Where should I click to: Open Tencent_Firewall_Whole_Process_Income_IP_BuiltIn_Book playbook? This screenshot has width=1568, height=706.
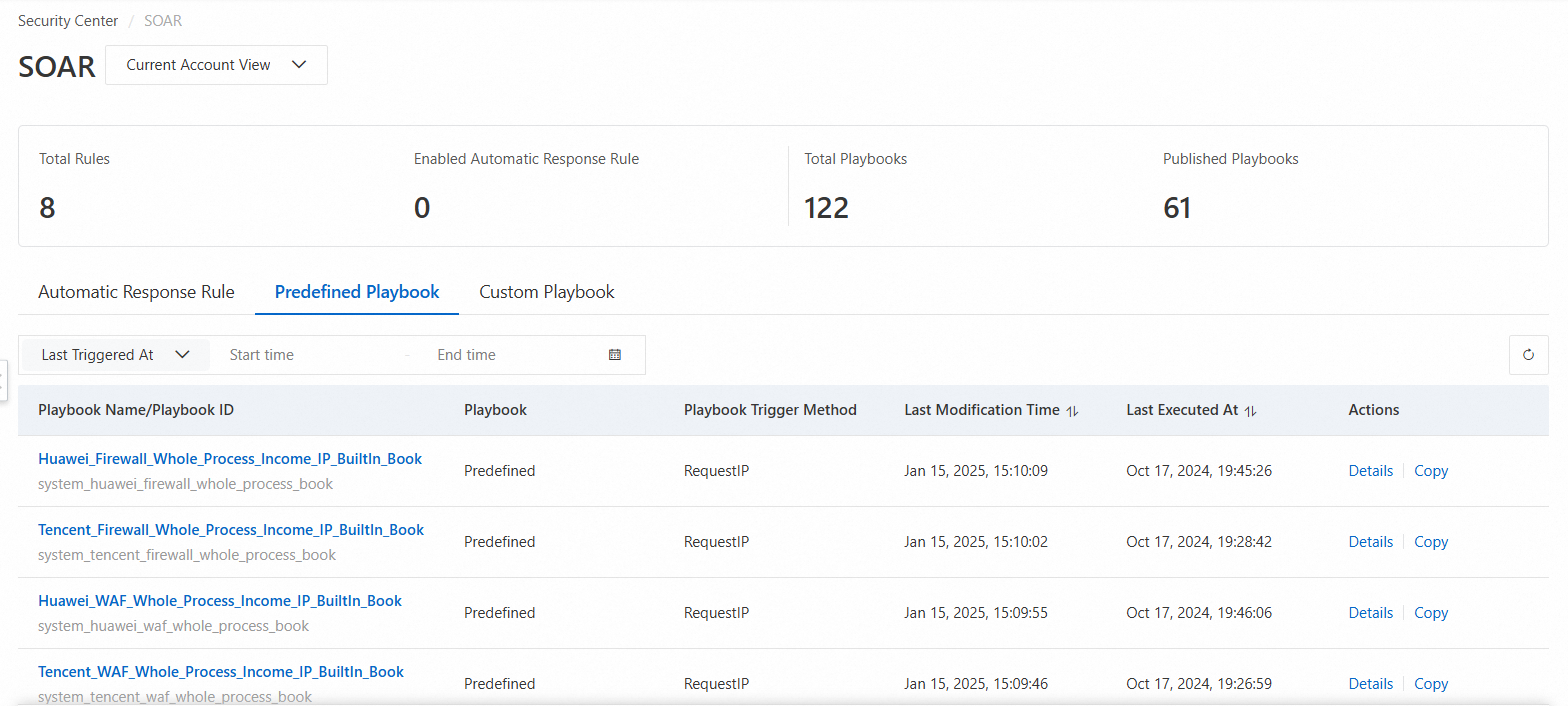231,530
